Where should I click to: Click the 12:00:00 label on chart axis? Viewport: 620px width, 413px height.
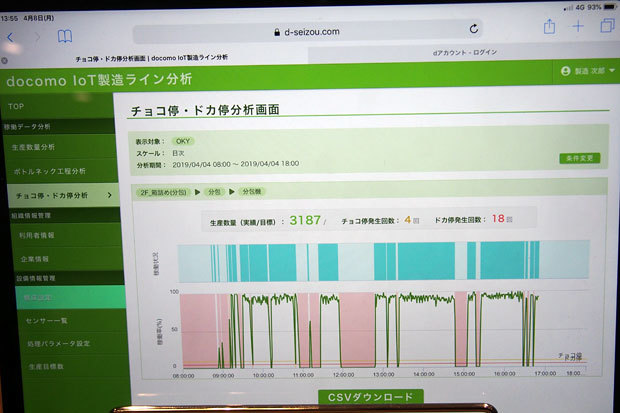tap(344, 375)
